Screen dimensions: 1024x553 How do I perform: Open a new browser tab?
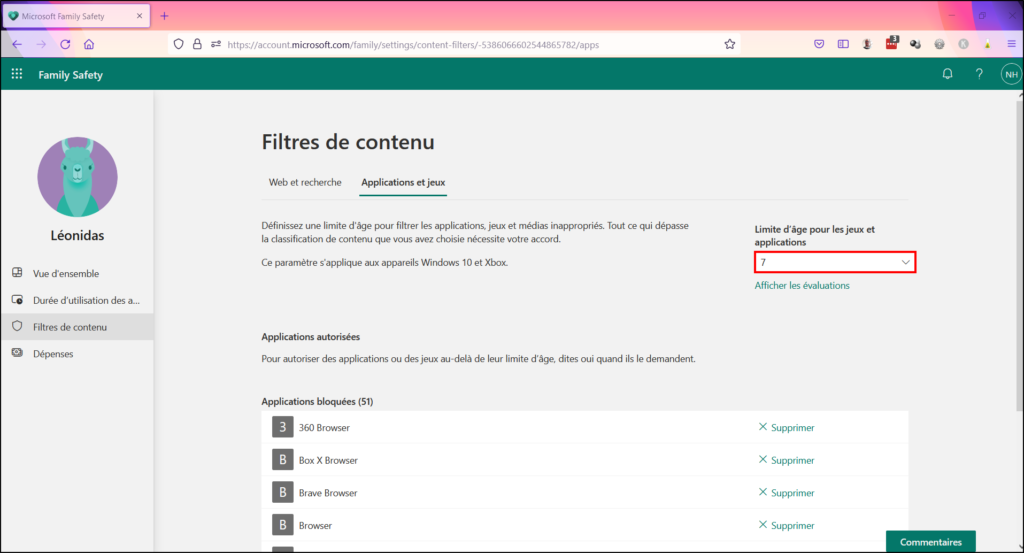pos(165,16)
